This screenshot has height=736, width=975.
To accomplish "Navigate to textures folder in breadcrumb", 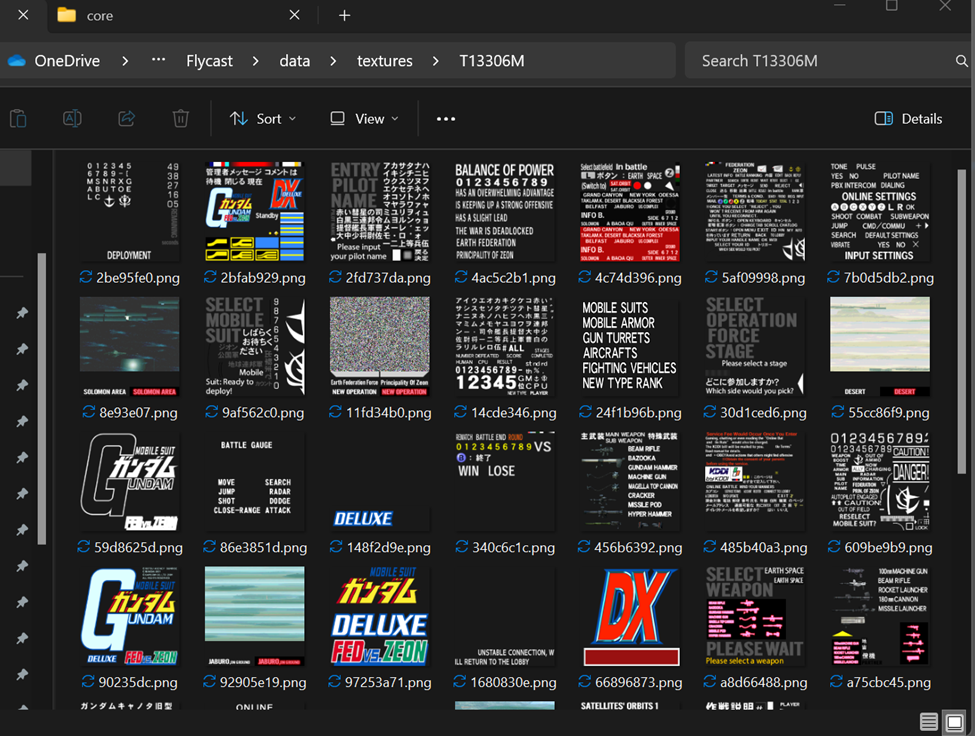I will point(385,61).
